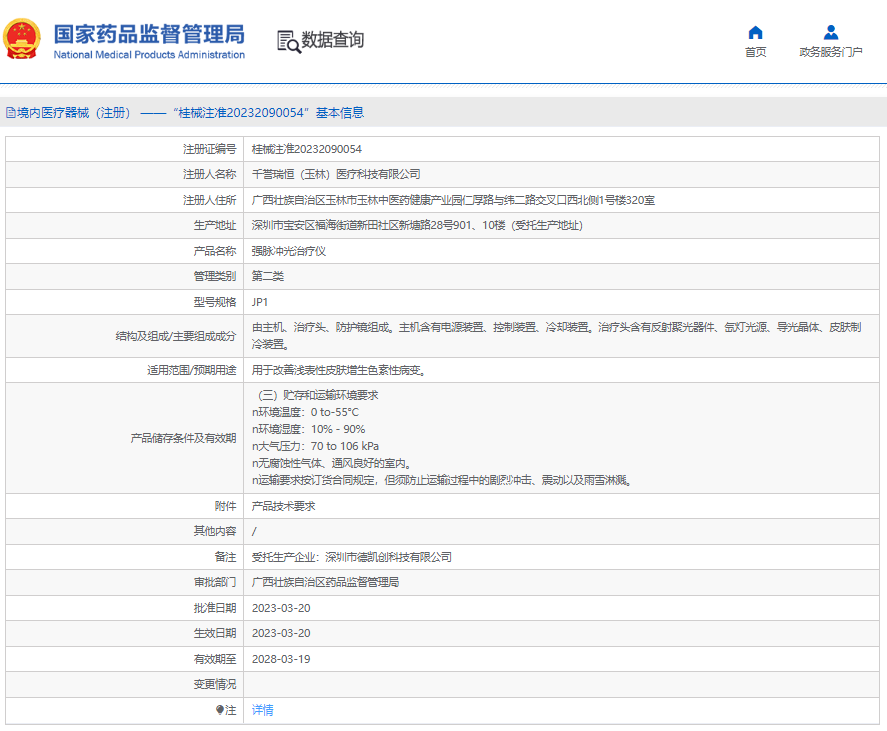887x731 pixels.
Task: Click the 其他内容 row label
Action: coord(215,531)
